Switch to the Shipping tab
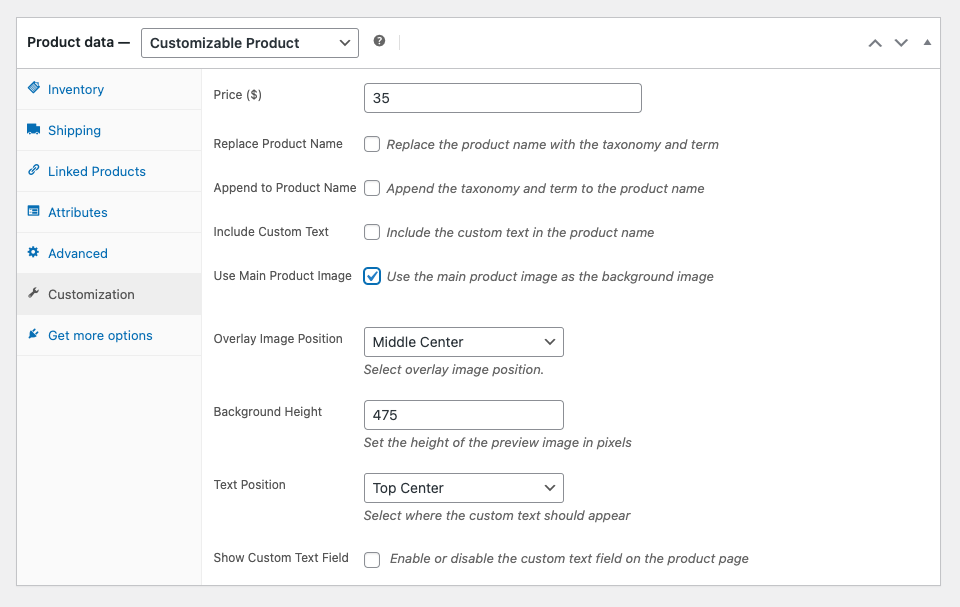960x607 pixels. tap(74, 130)
